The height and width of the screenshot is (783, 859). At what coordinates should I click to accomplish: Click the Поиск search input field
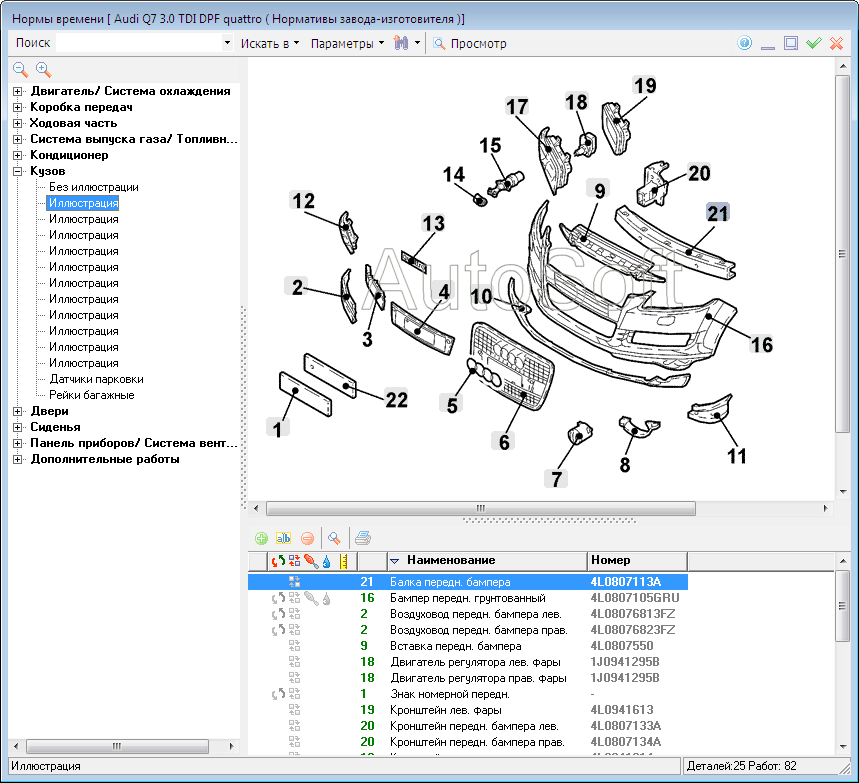(x=139, y=43)
